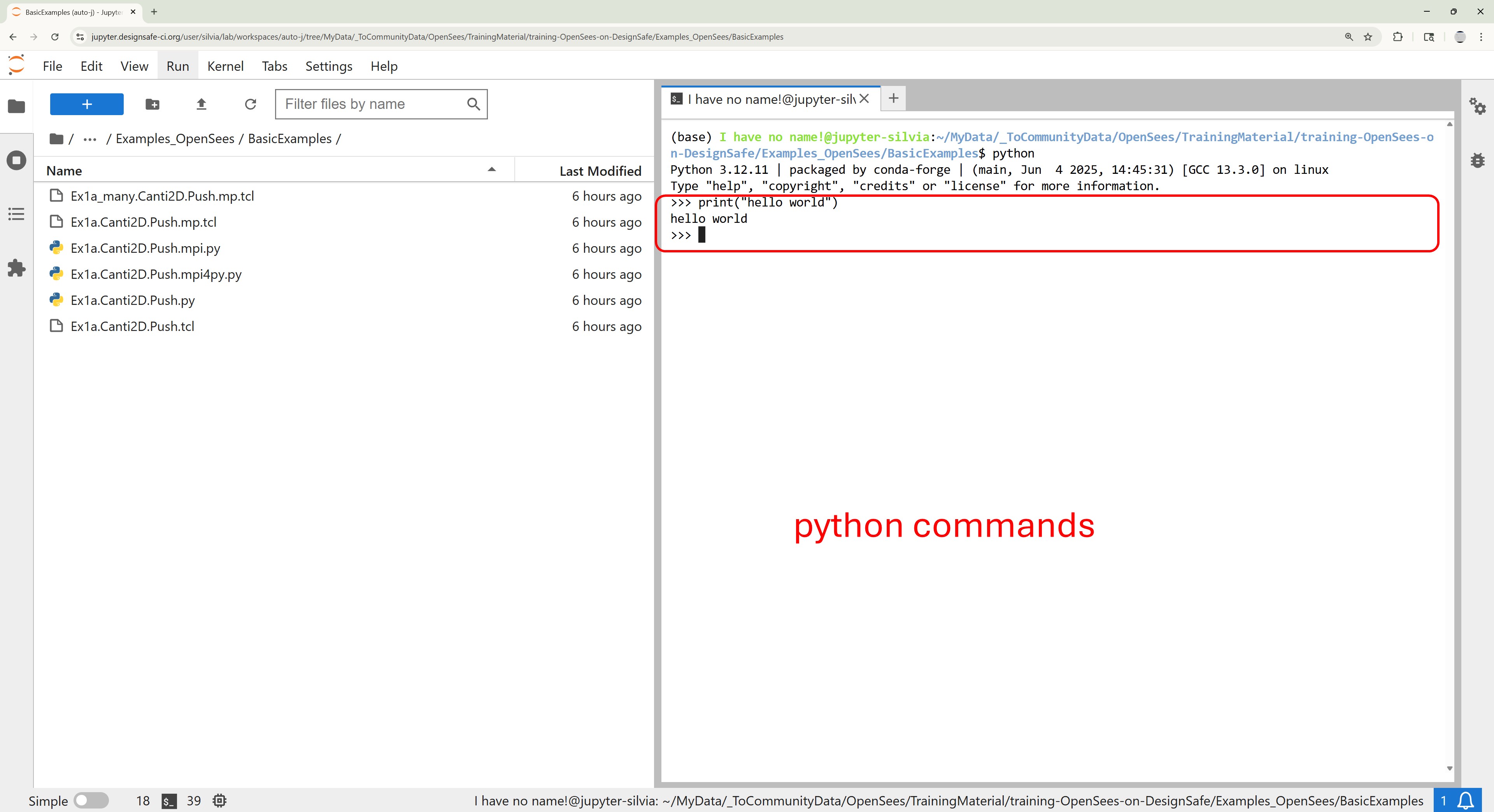This screenshot has width=1494, height=812.
Task: Open the Extension Manager puzzle icon
Action: tap(16, 268)
